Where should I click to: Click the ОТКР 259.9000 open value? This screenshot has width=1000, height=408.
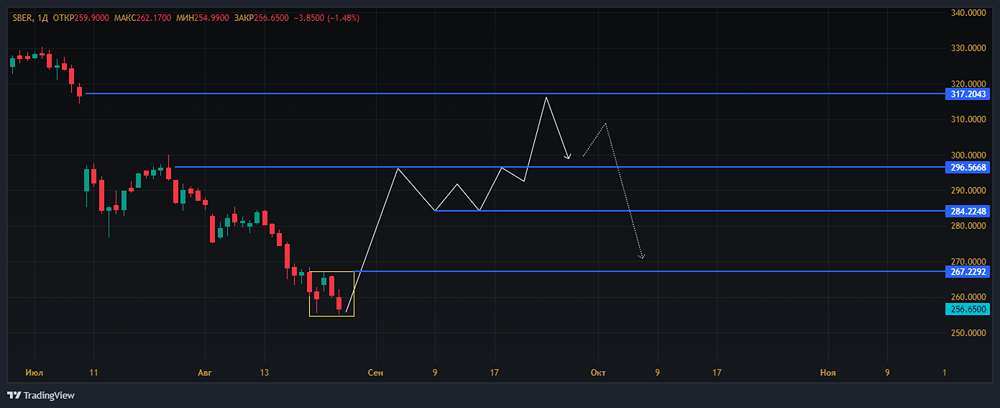[81, 18]
